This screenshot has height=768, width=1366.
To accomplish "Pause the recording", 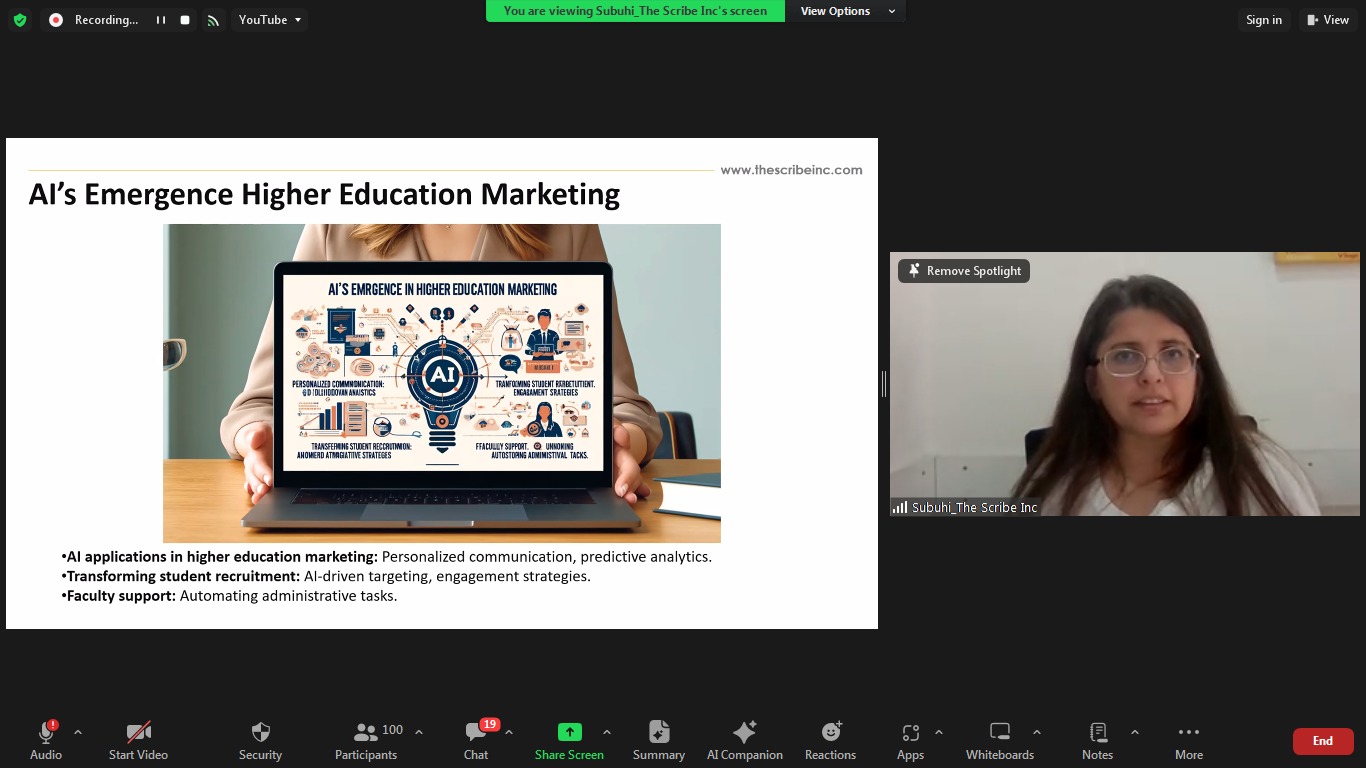I will 160,20.
